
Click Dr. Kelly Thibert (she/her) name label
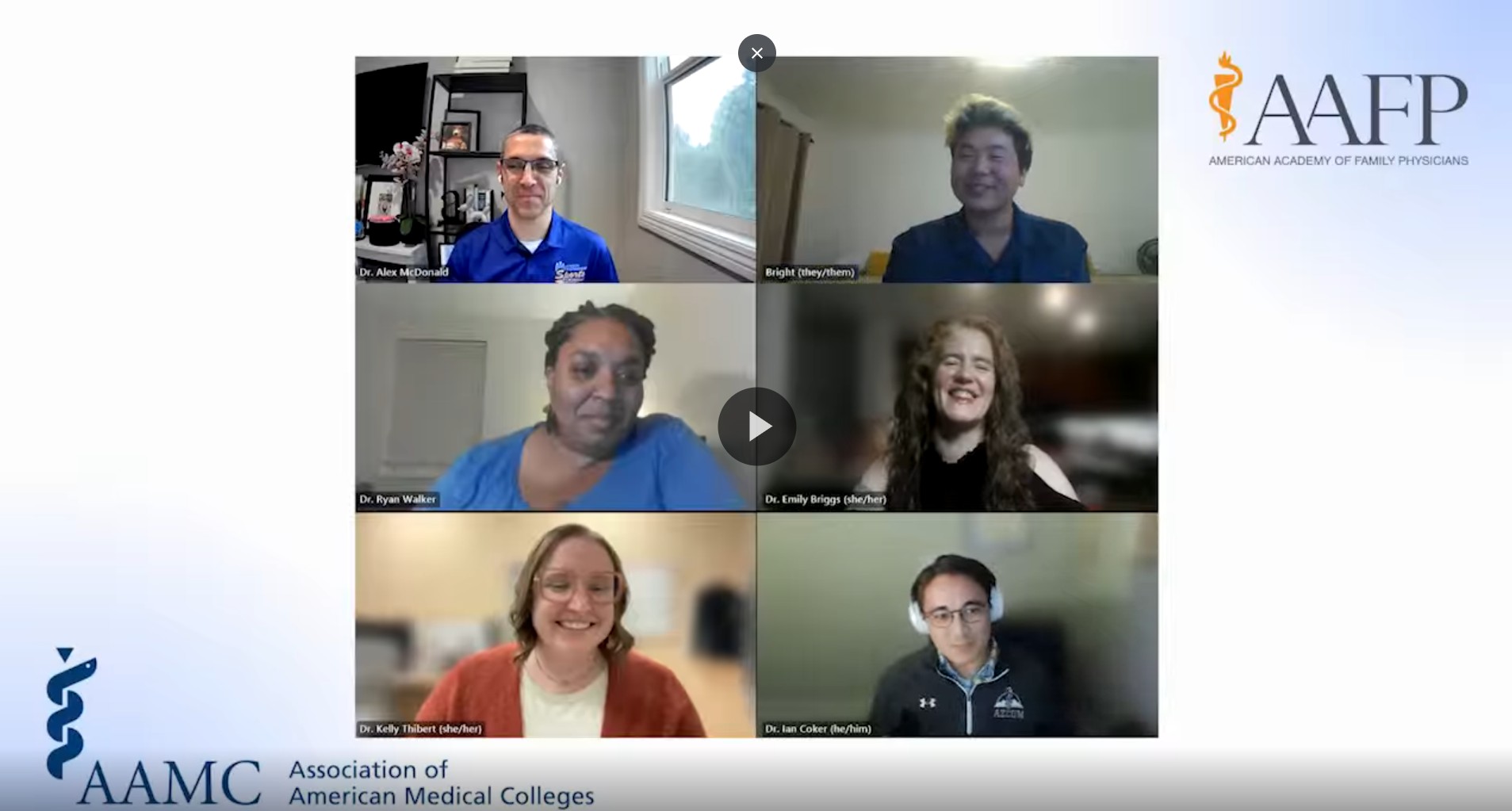(x=420, y=729)
